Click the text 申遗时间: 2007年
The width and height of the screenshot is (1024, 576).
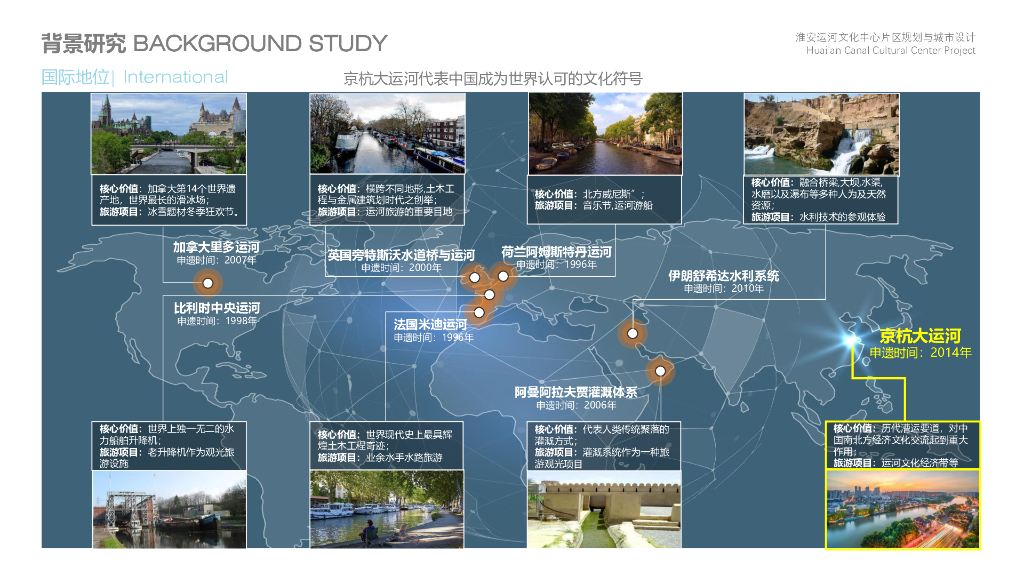click(216, 260)
